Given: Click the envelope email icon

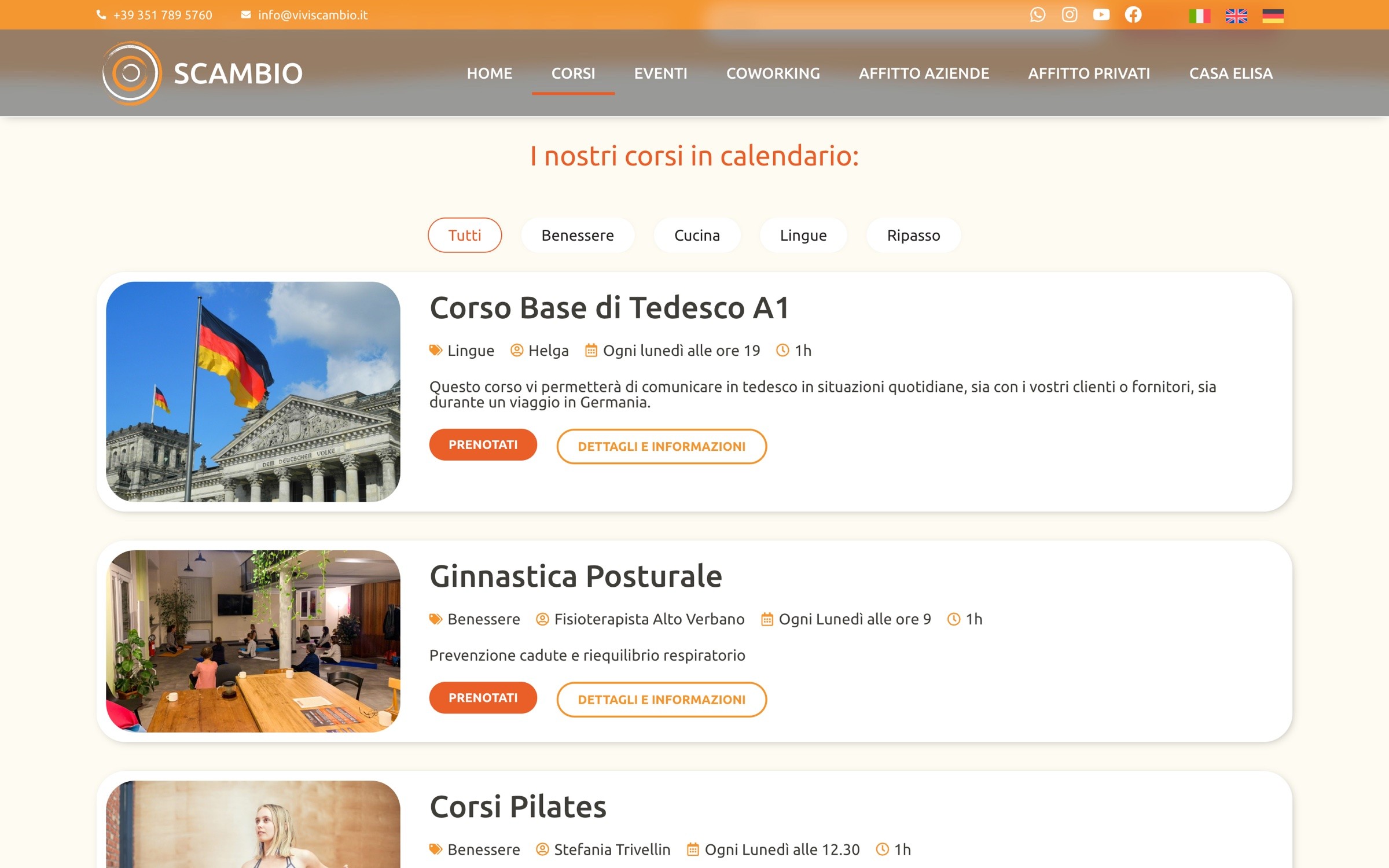Looking at the screenshot, I should (246, 14).
